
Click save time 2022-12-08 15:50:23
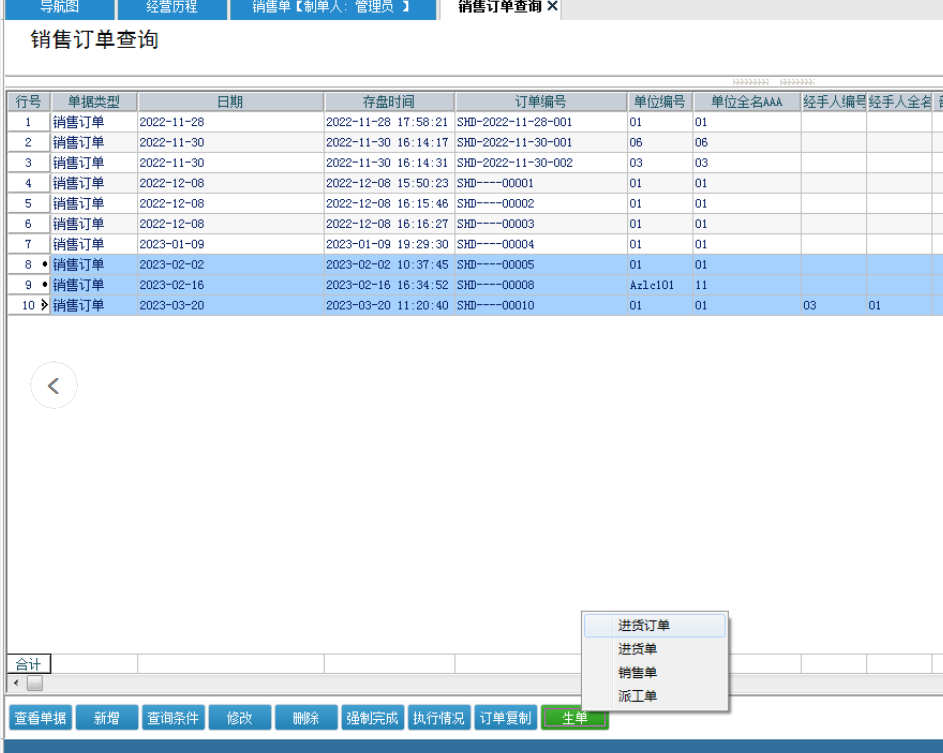click(x=389, y=183)
